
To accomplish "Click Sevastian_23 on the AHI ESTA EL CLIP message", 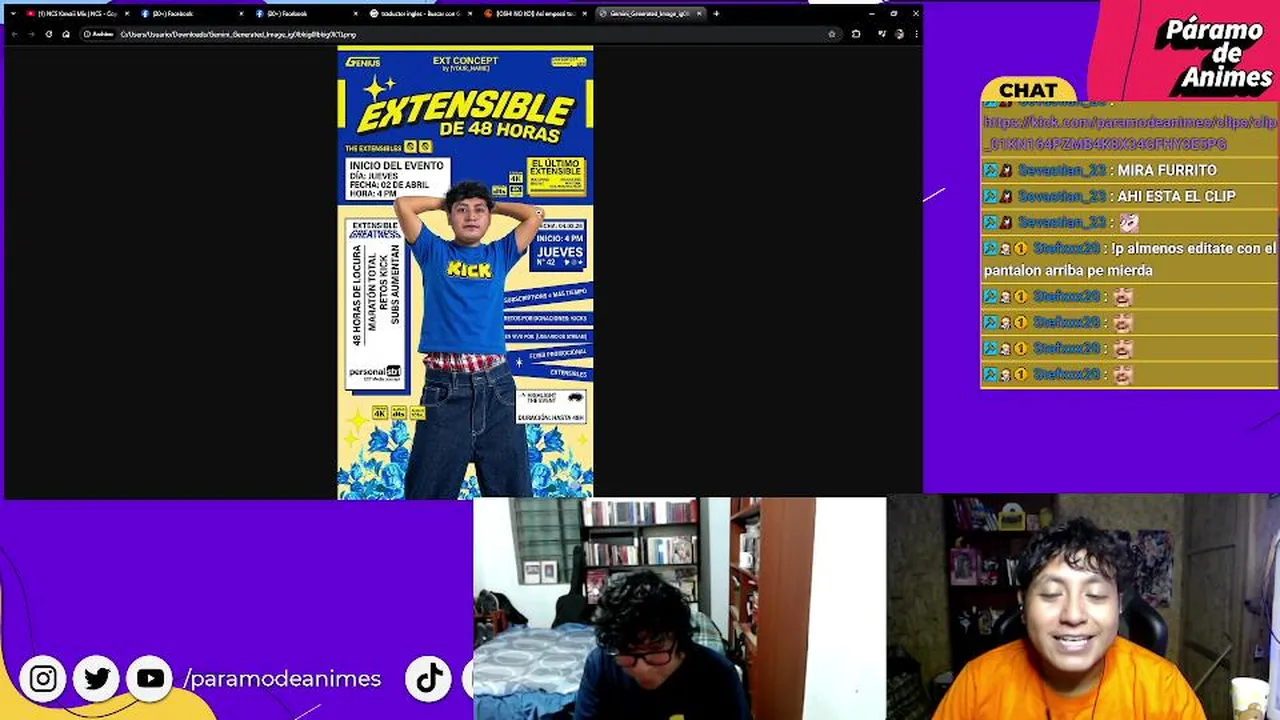I will pyautogui.click(x=1062, y=196).
